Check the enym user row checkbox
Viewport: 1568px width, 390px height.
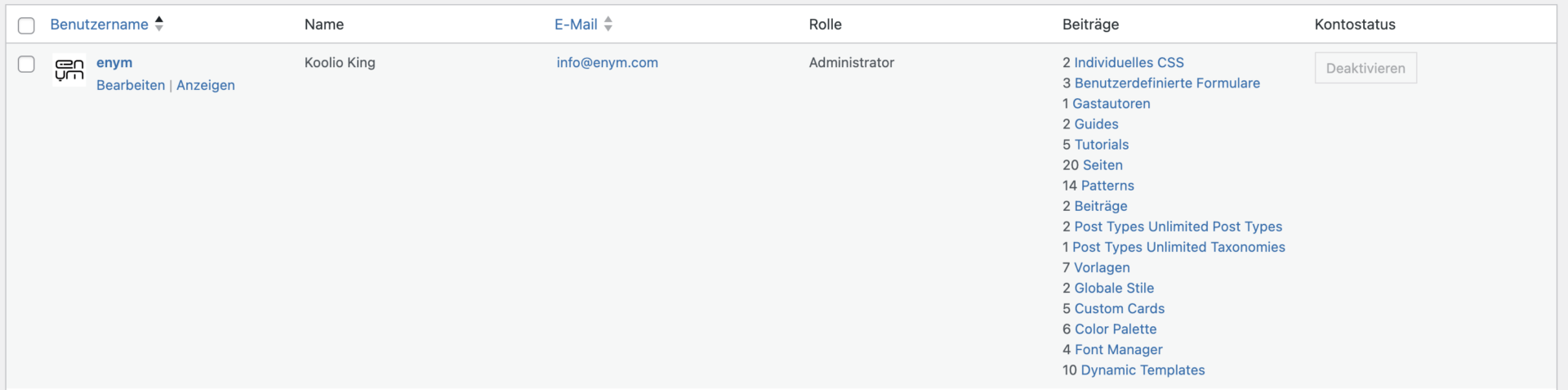pyautogui.click(x=26, y=64)
